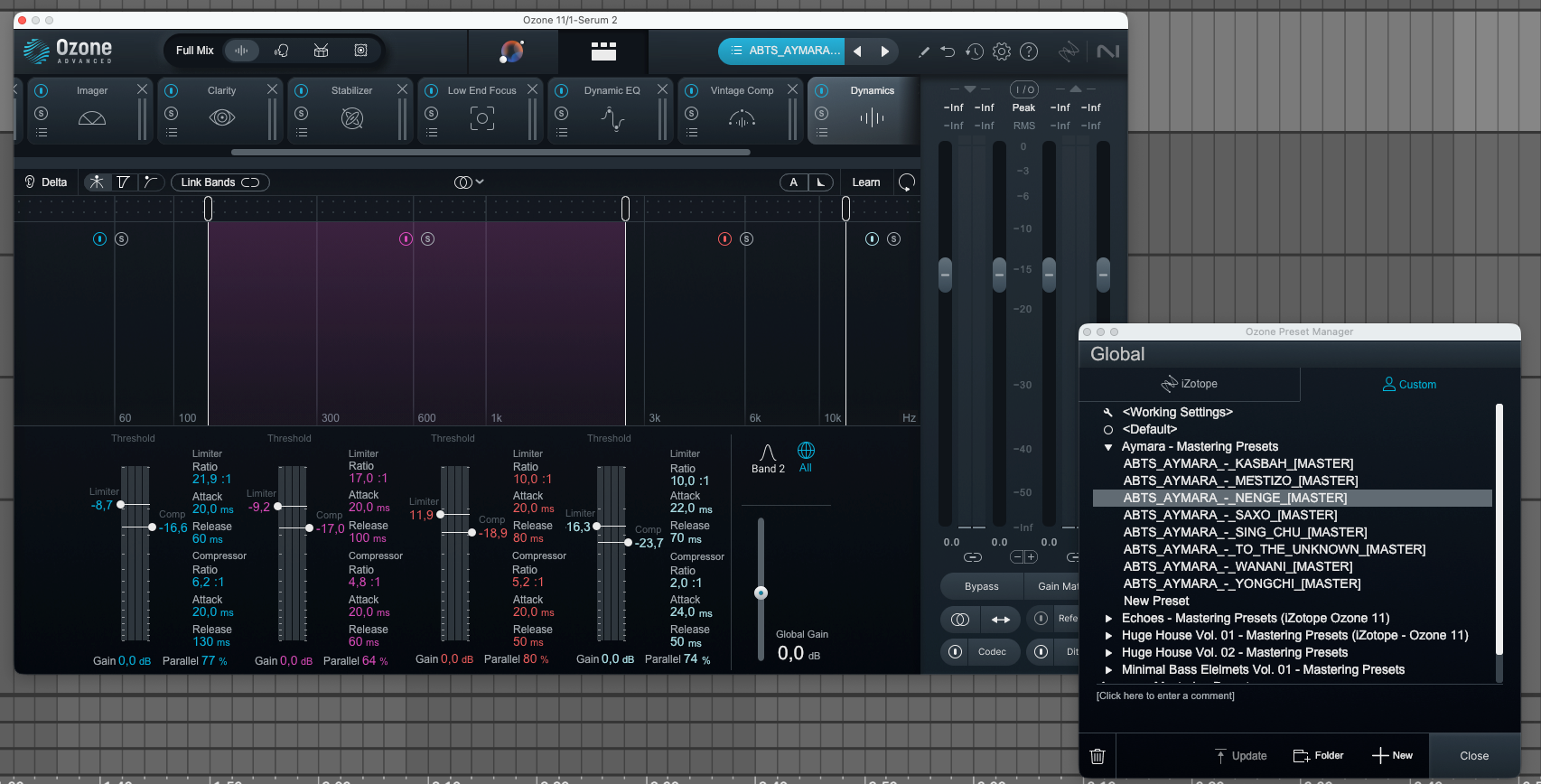The image size is (1541, 784).
Task: Click the undo arrow icon
Action: 948,51
